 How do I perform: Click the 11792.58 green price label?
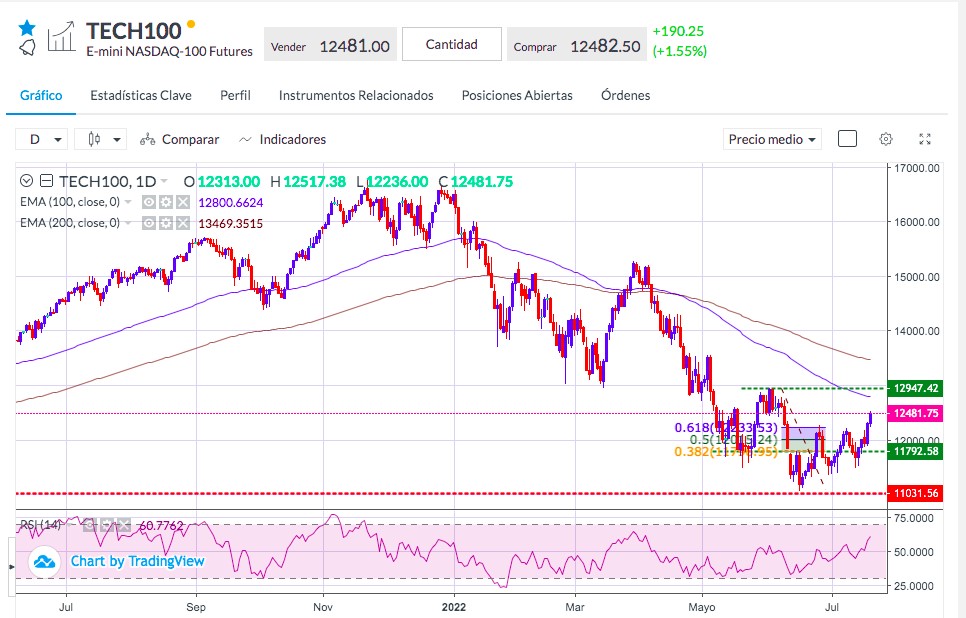coord(915,452)
